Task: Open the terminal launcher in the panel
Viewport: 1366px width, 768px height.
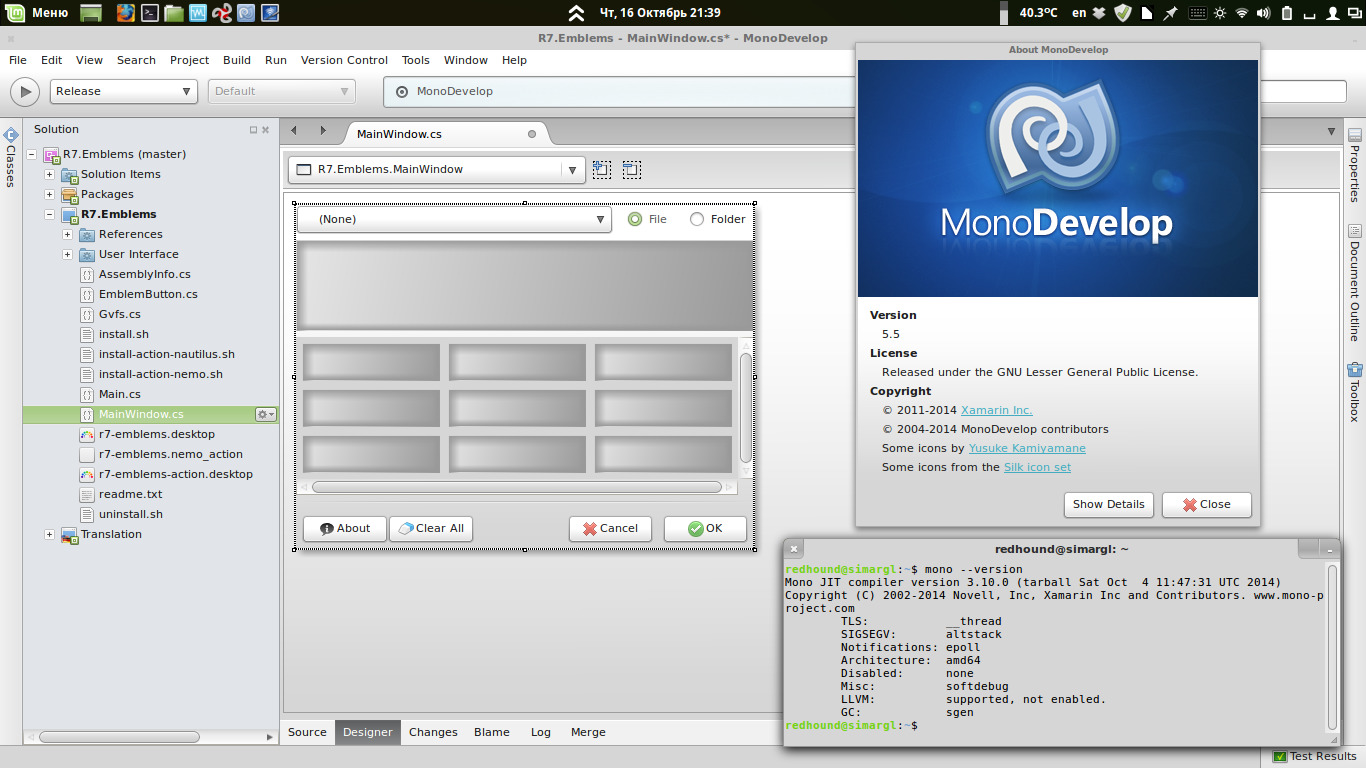Action: pyautogui.click(x=149, y=13)
